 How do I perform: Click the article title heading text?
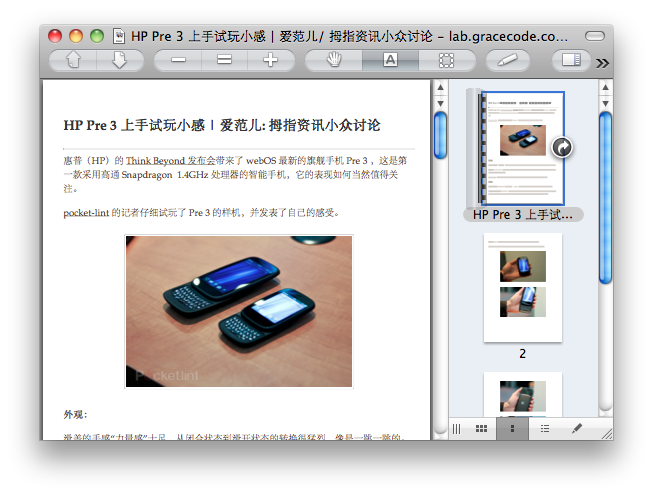[x=222, y=125]
